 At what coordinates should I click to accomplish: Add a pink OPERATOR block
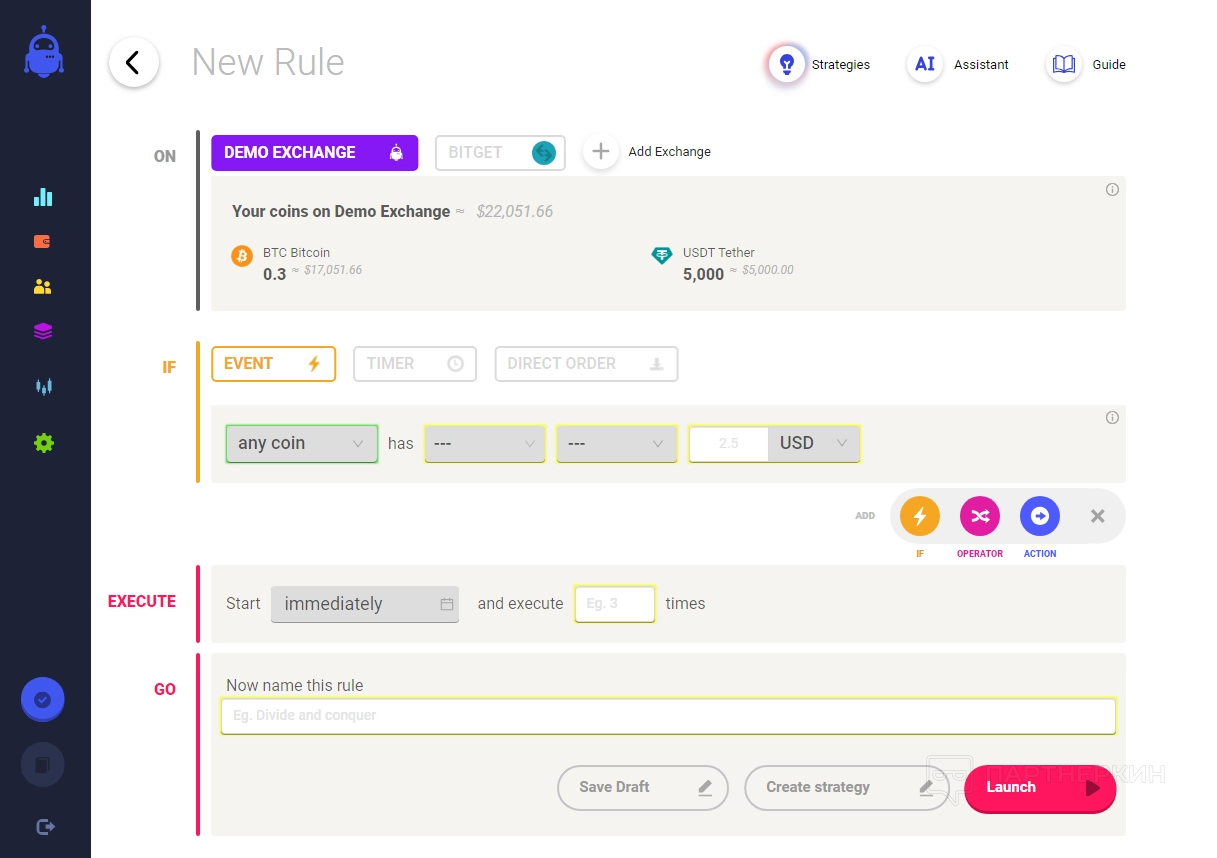point(979,516)
